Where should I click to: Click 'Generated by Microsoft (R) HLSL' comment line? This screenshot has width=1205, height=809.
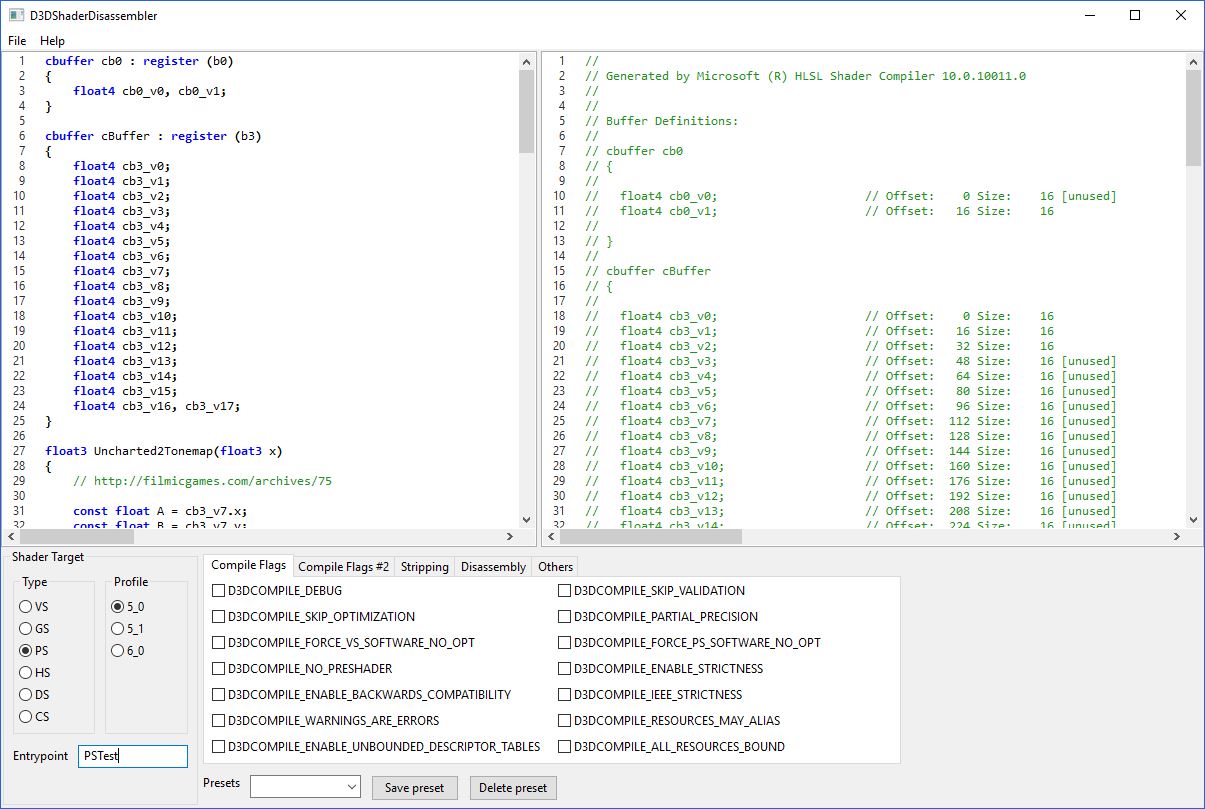(x=806, y=76)
